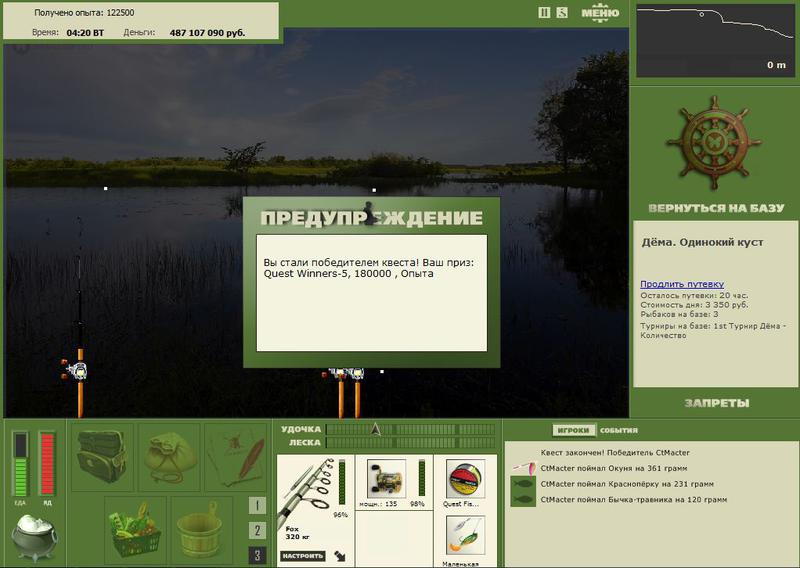This screenshot has width=800, height=568.
Task: Click the Маленькая lure icon
Action: pyautogui.click(x=465, y=536)
